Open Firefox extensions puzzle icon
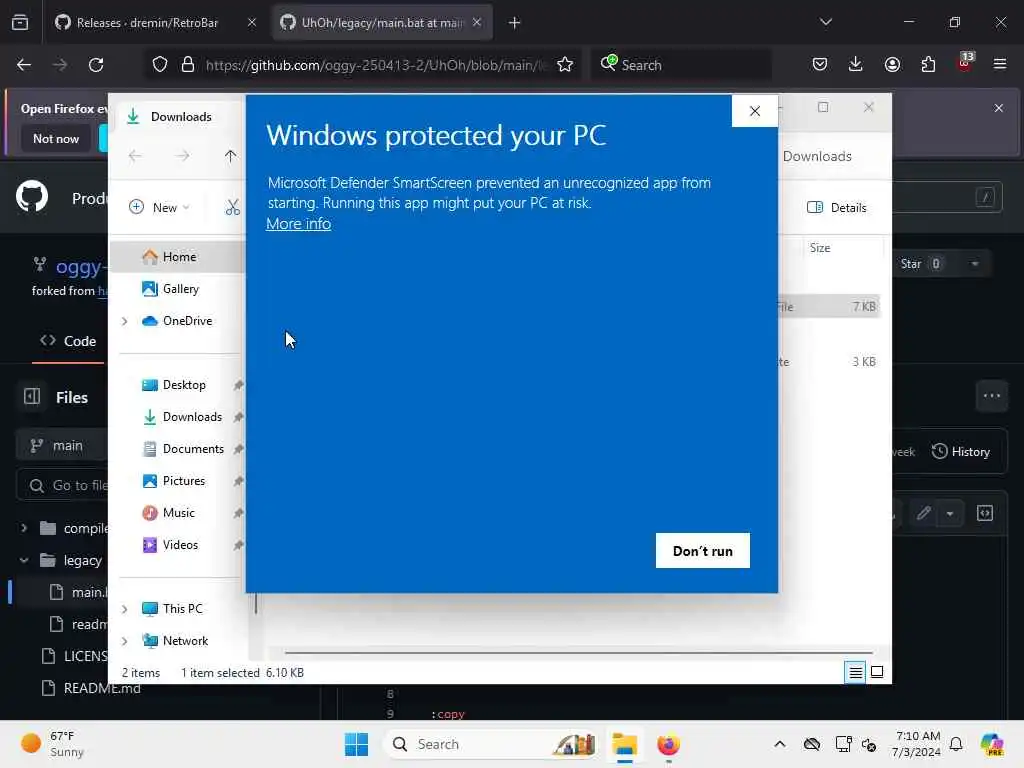 tap(928, 64)
